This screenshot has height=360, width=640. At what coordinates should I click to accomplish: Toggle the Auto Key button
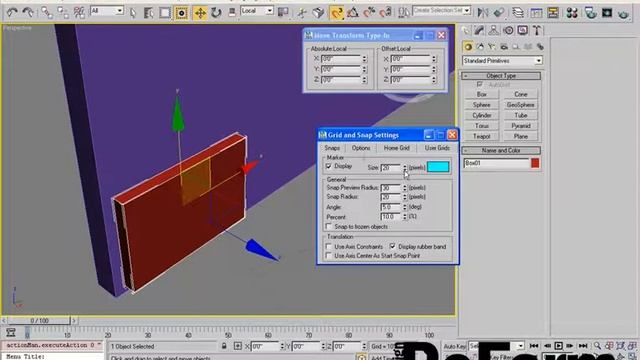(x=454, y=346)
